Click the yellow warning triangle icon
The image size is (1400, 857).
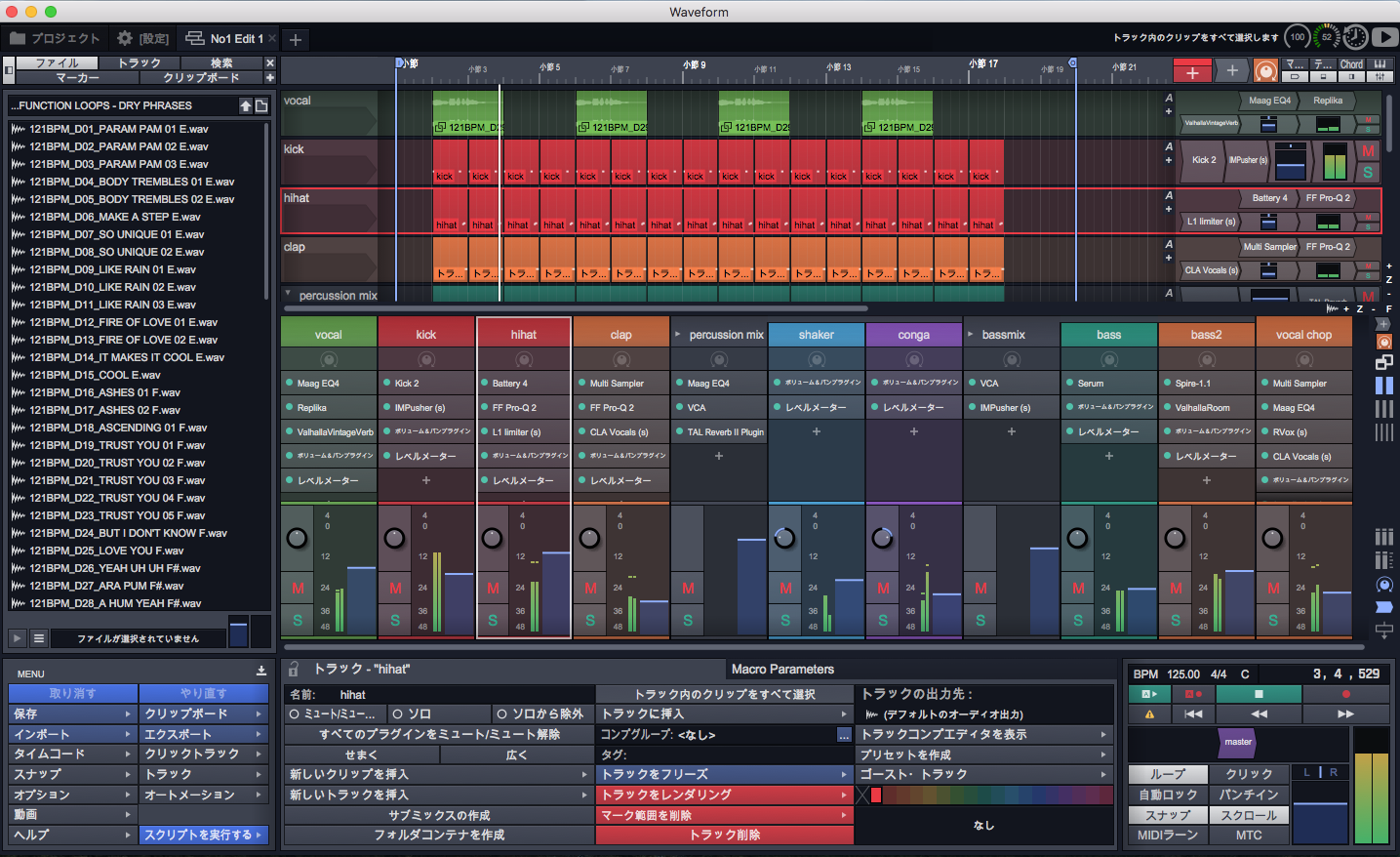coord(1149,714)
